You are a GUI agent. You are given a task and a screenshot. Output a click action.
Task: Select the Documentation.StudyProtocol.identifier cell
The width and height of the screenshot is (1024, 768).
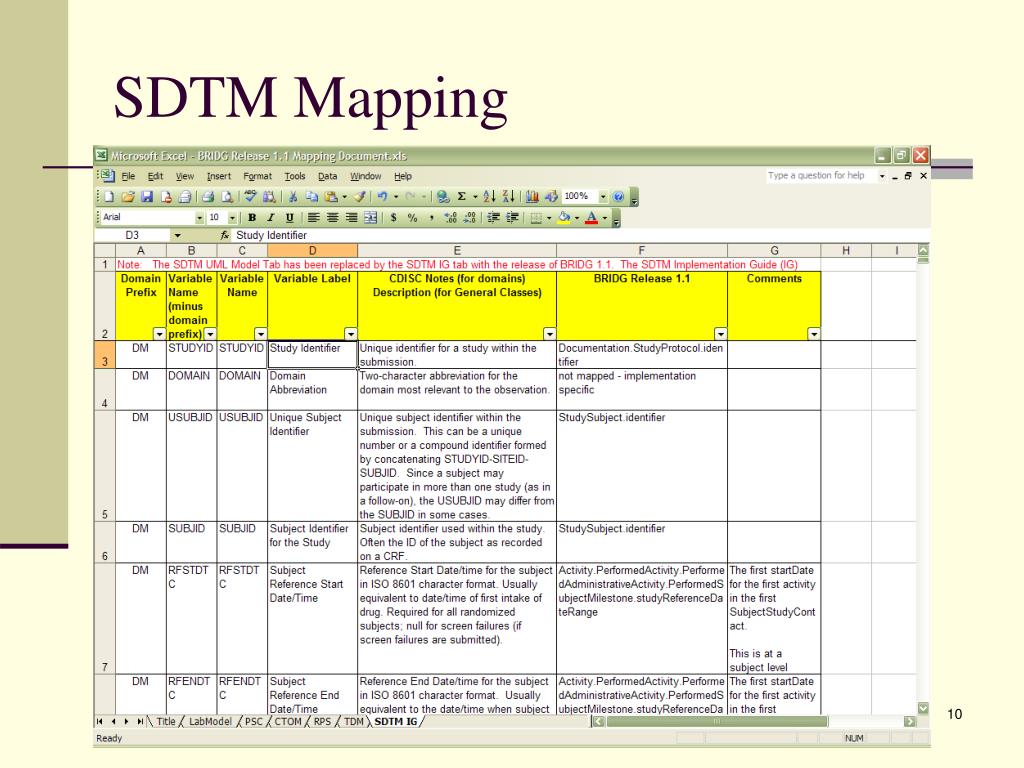642,355
